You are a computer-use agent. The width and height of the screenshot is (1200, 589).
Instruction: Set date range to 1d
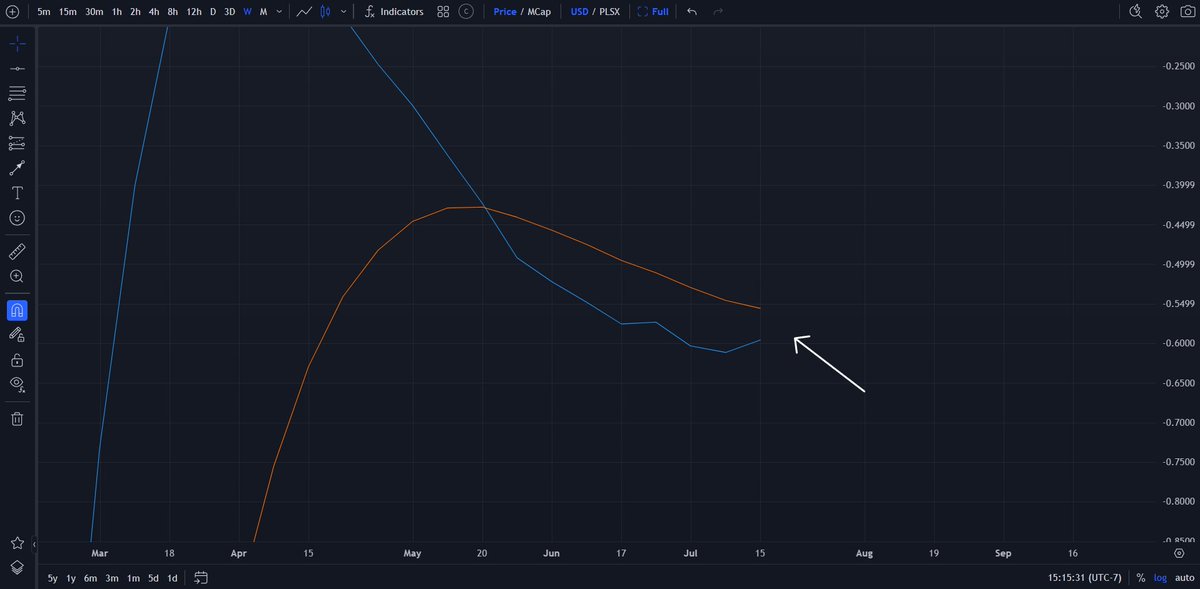[172, 578]
